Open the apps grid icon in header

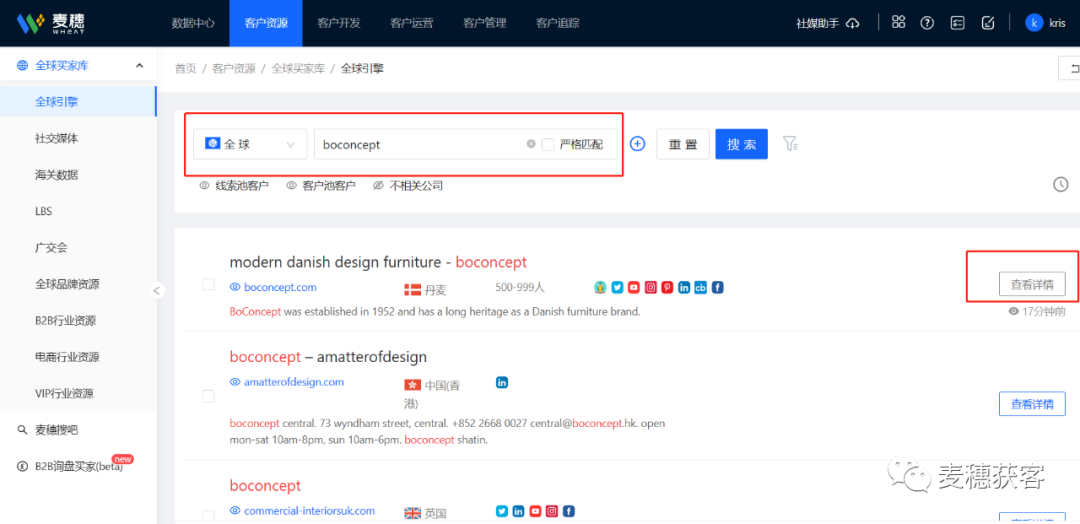tap(898, 22)
